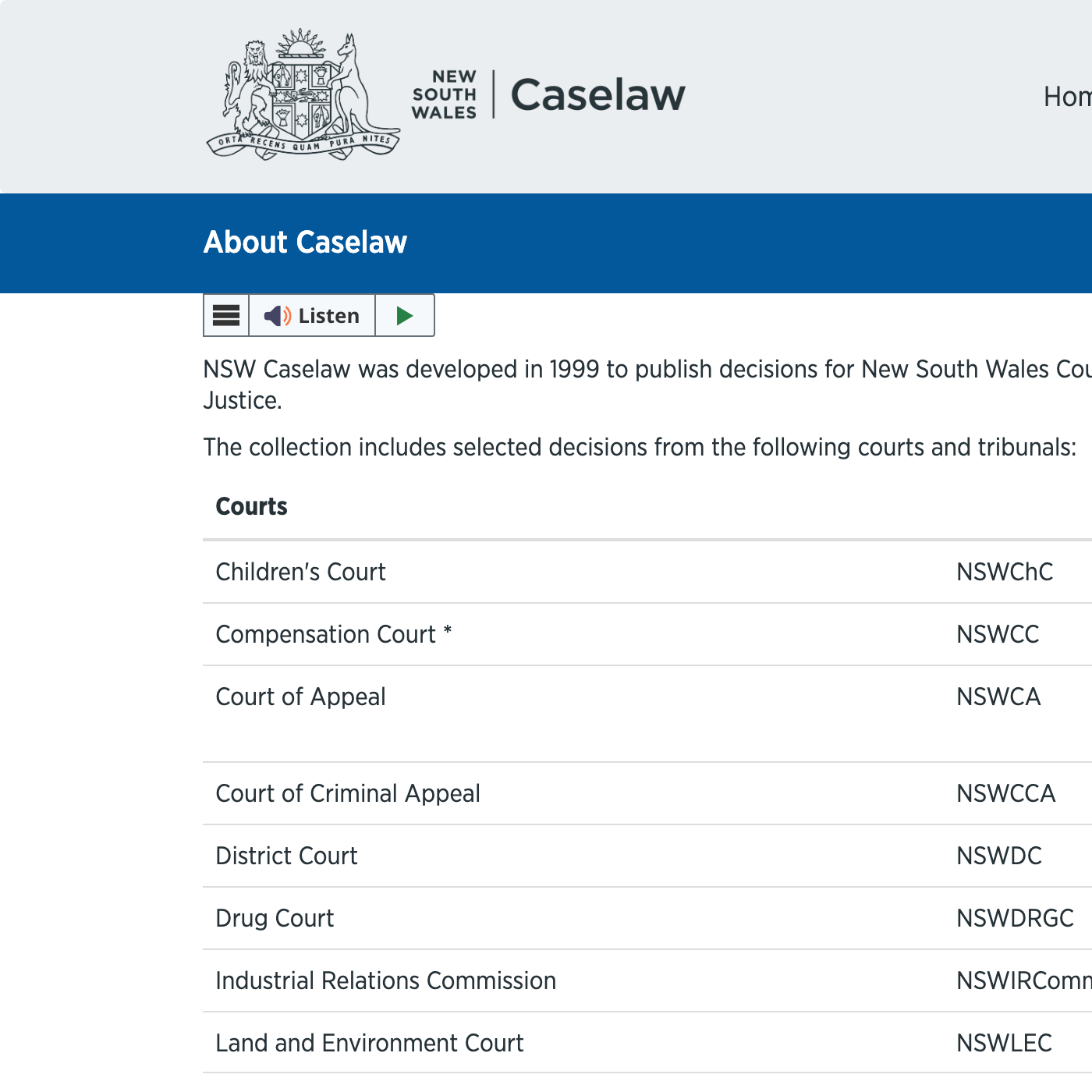This screenshot has height=1092, width=1092.
Task: Select the Compensation Court * row name
Action: [x=334, y=634]
